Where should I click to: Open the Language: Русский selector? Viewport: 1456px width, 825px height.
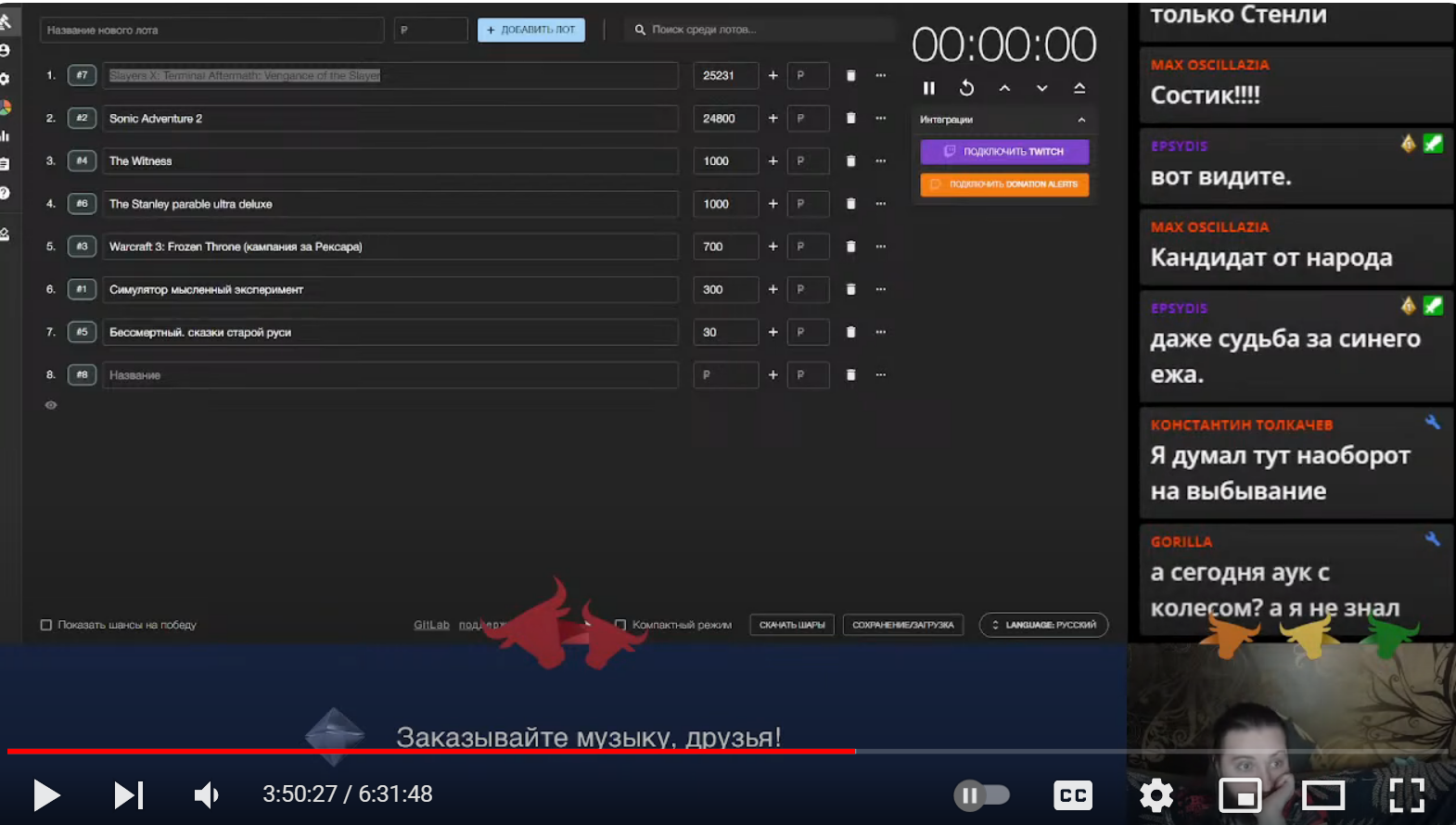1043,625
